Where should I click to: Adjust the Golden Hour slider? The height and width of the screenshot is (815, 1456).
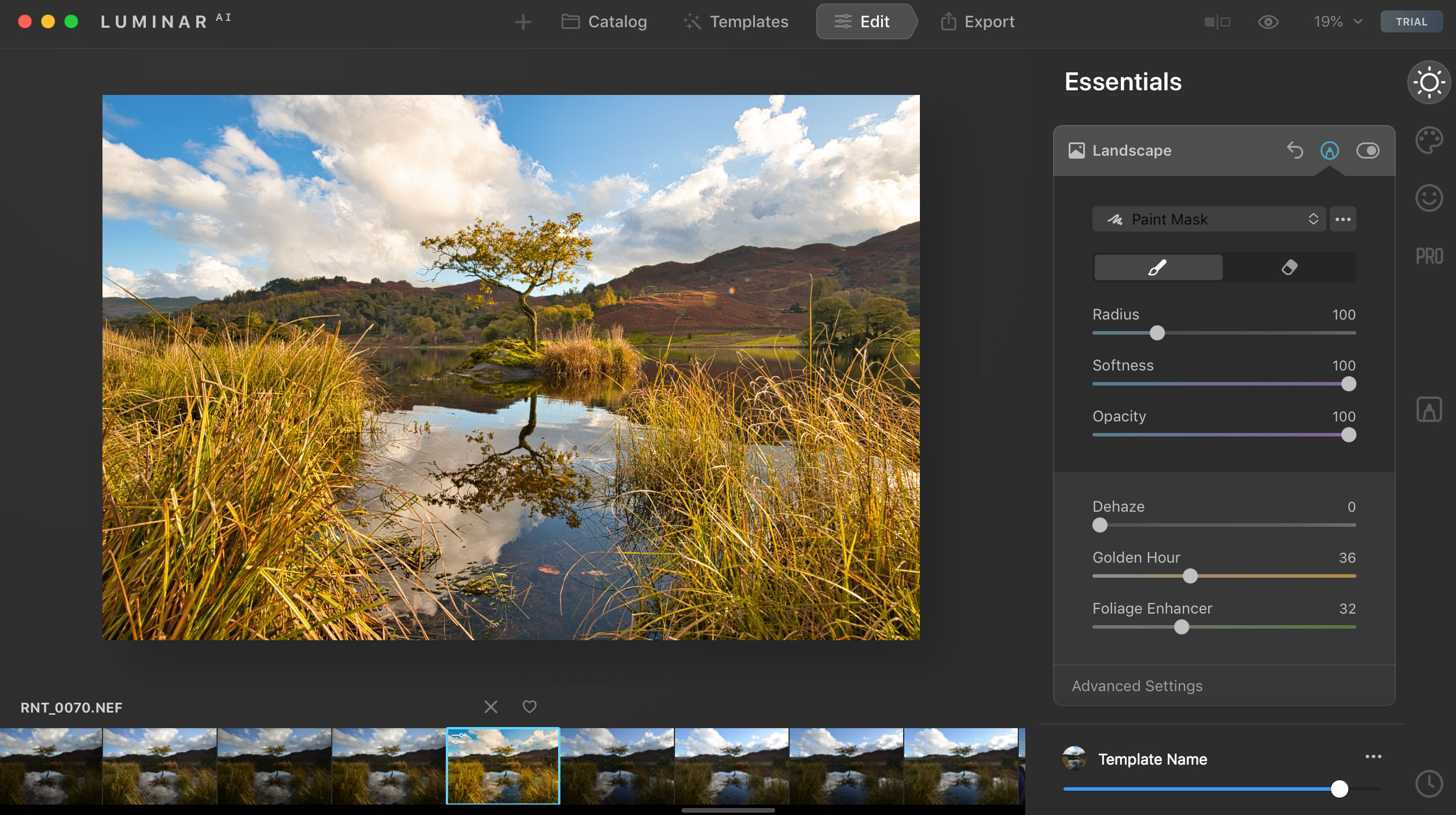pos(1190,576)
